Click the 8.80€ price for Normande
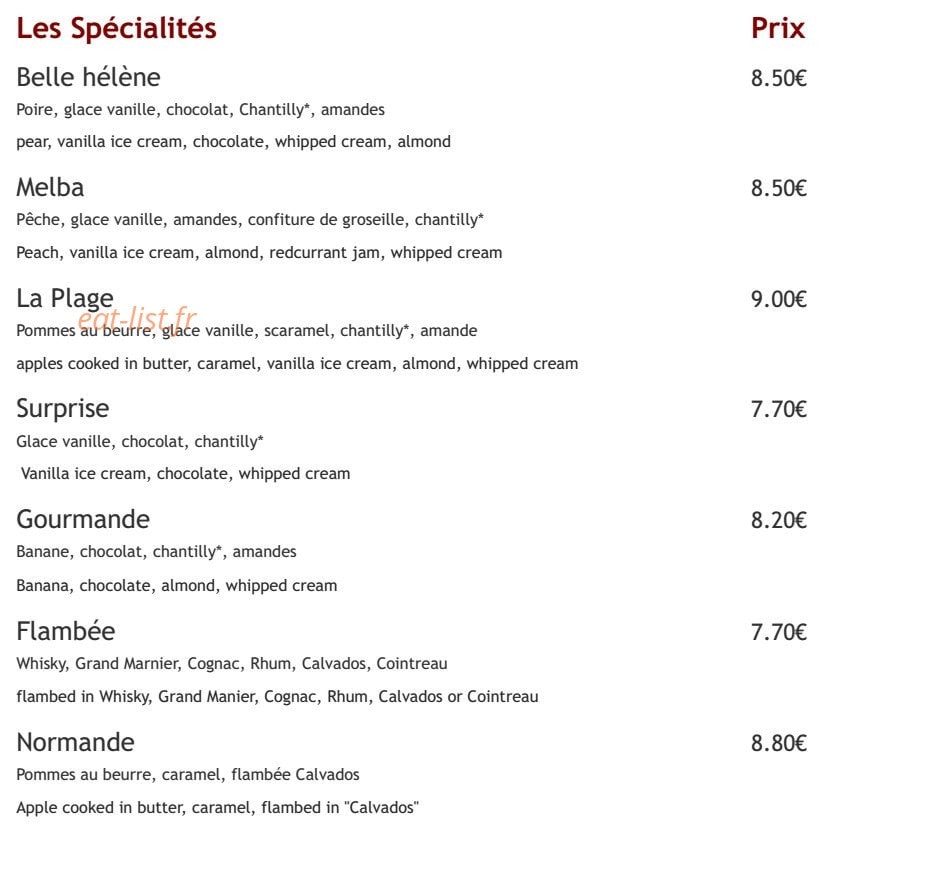The image size is (938, 892). (x=779, y=744)
